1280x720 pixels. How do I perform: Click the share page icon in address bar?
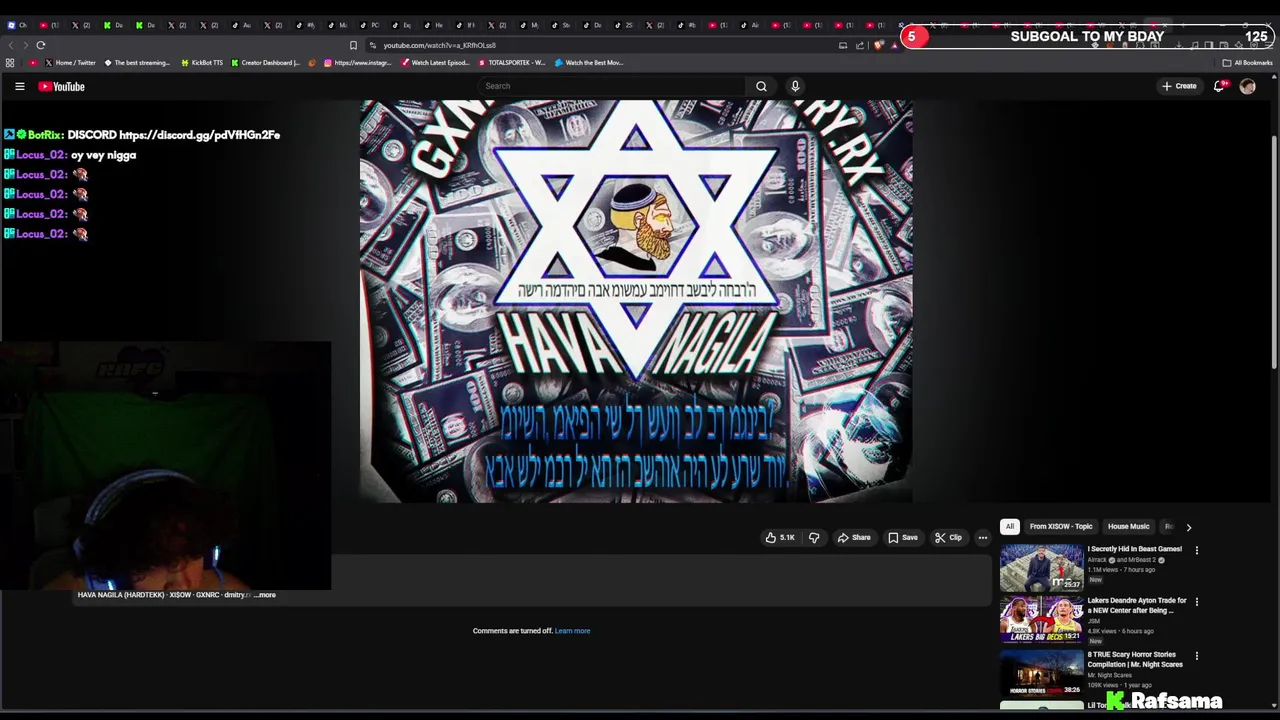859,45
